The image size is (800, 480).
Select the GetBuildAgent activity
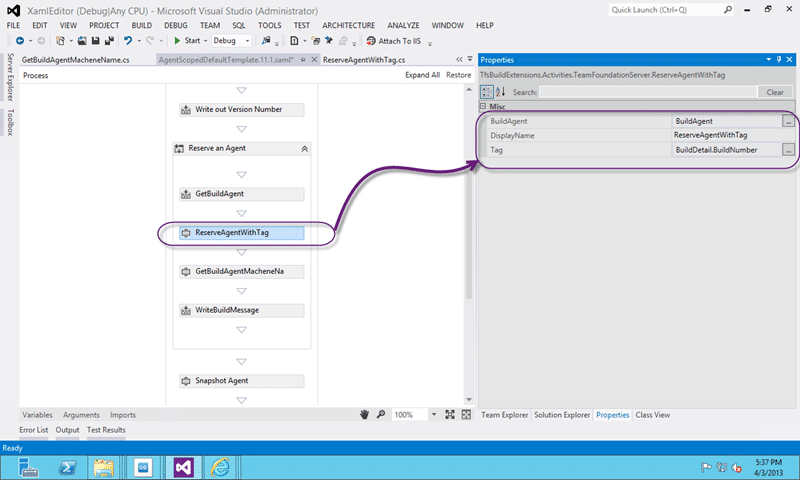(241, 194)
